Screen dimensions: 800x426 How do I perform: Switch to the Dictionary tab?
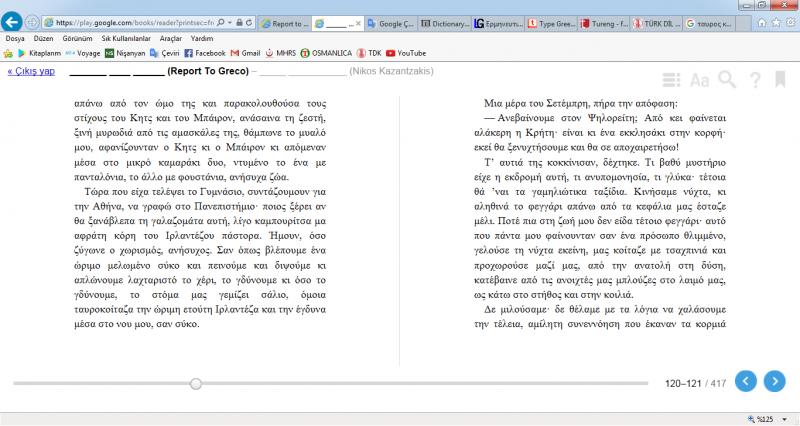(x=444, y=23)
